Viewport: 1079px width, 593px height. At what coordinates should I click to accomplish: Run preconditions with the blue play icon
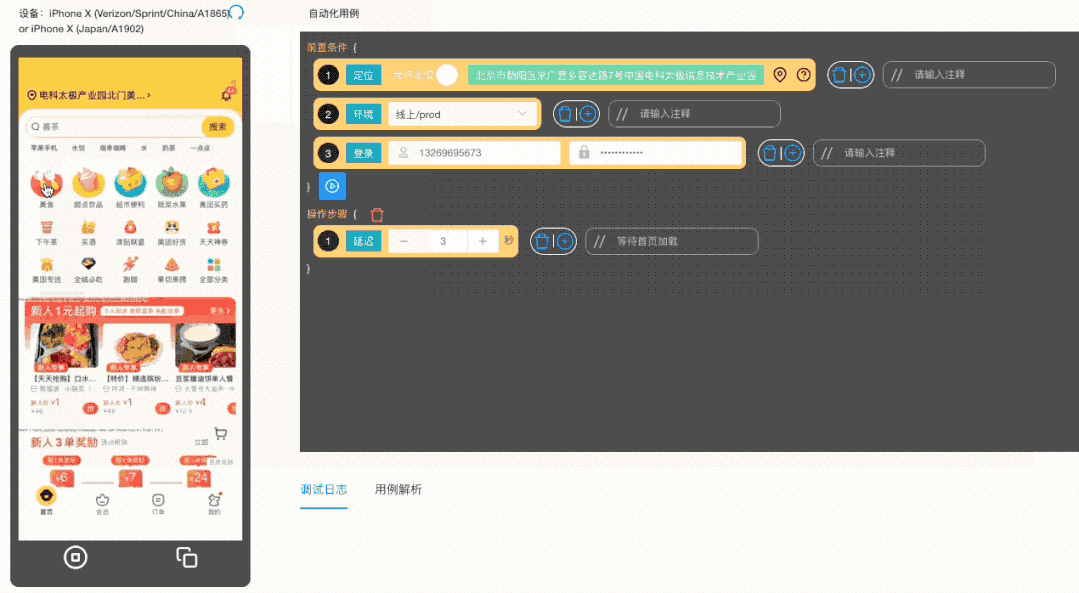pyautogui.click(x=331, y=186)
